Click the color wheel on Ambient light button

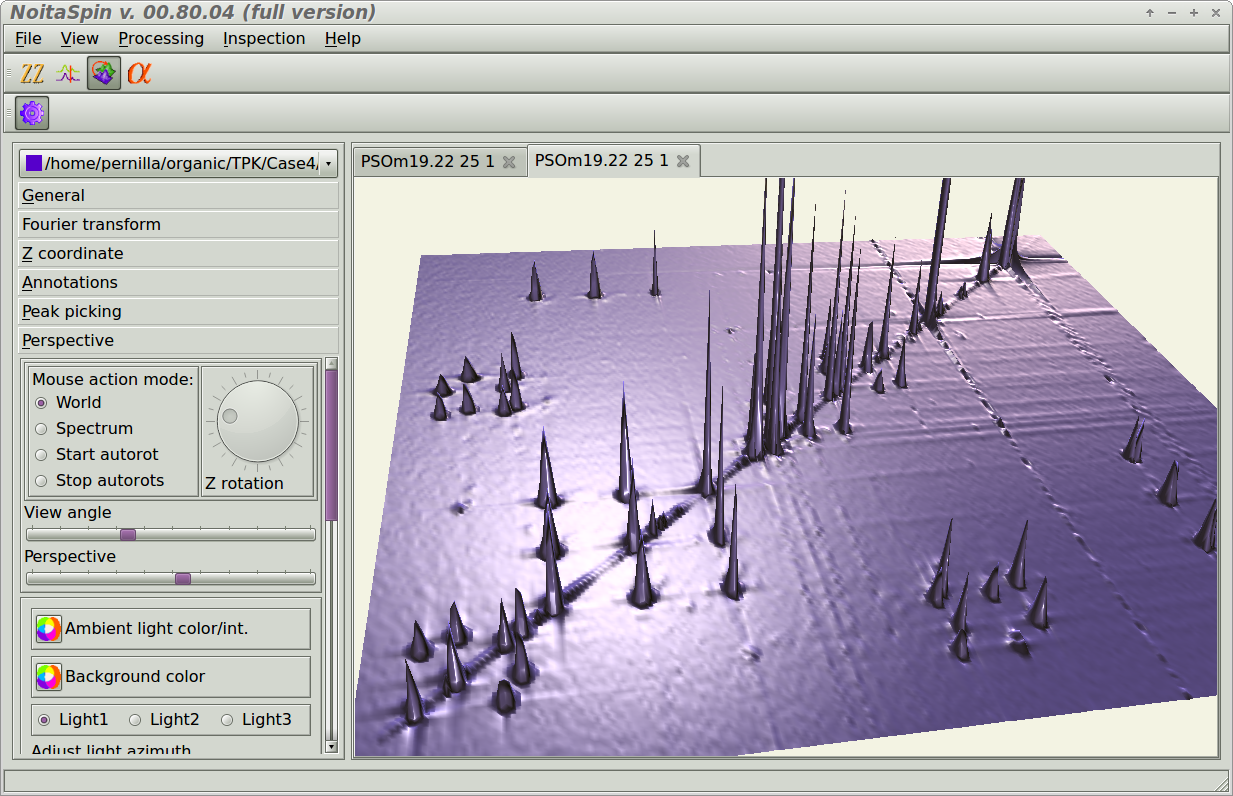pos(48,629)
